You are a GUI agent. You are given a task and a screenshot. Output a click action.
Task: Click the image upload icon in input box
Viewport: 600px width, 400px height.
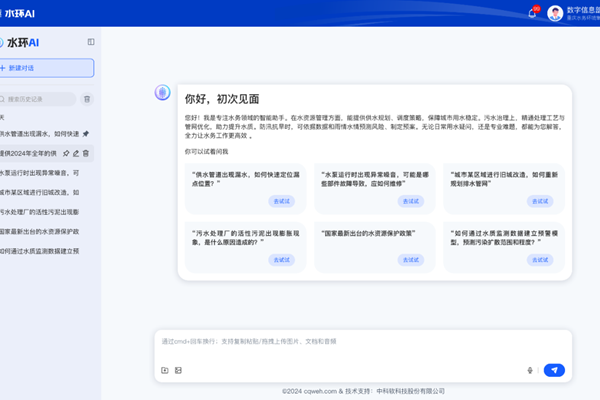178,370
